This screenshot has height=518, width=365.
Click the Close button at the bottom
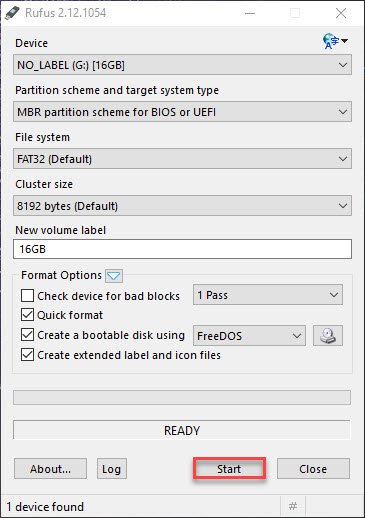tap(313, 469)
